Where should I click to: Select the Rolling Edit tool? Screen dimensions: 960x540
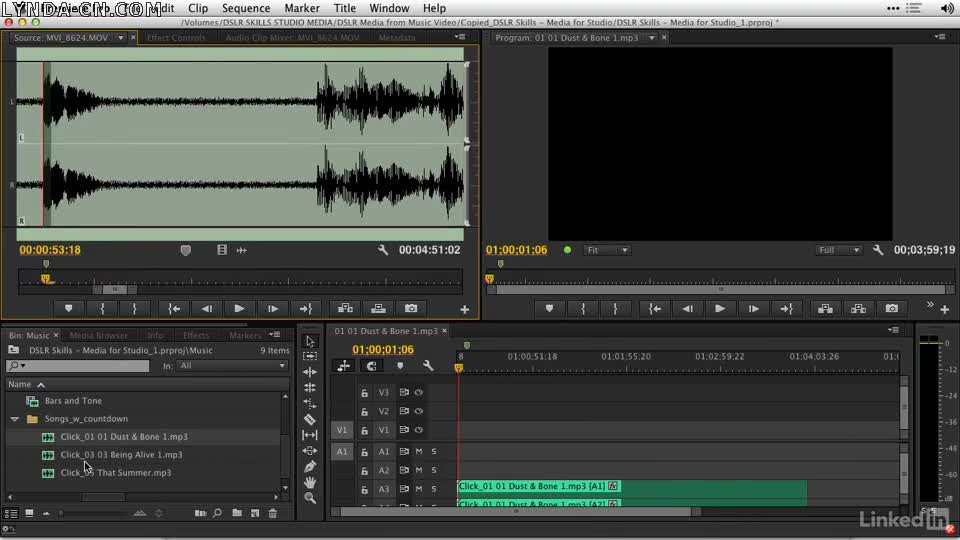point(310,388)
